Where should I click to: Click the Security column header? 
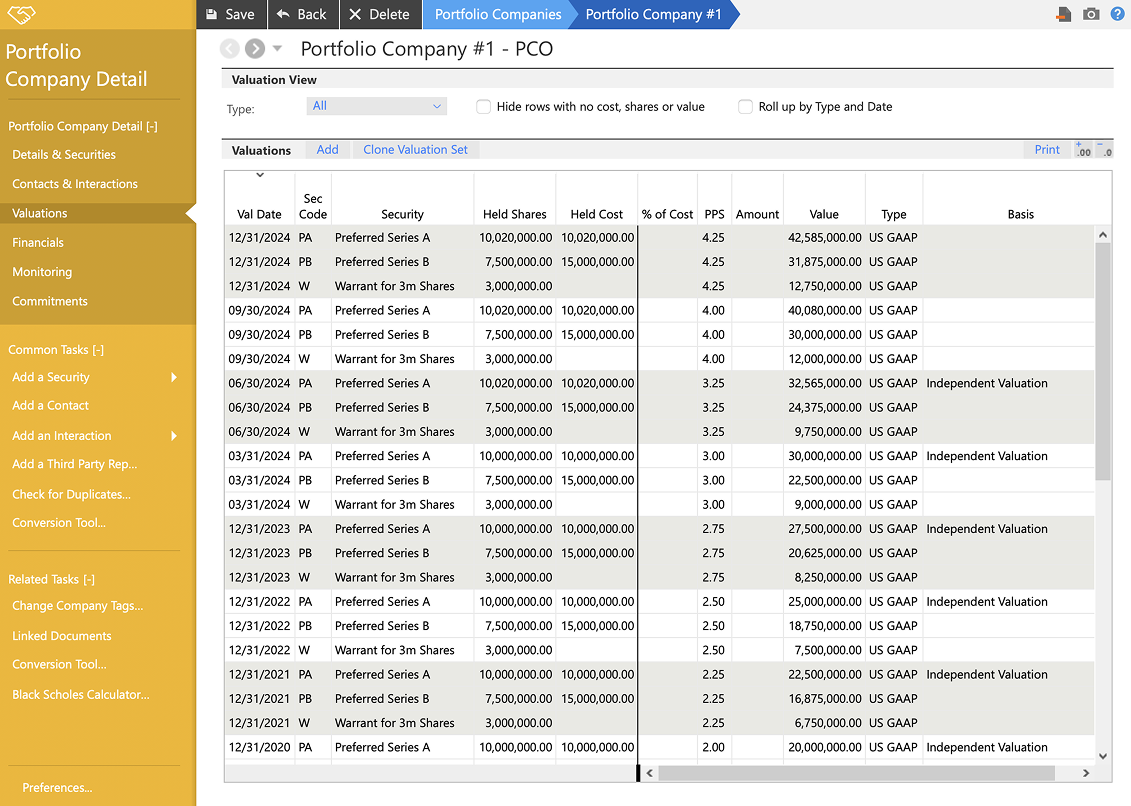[402, 214]
